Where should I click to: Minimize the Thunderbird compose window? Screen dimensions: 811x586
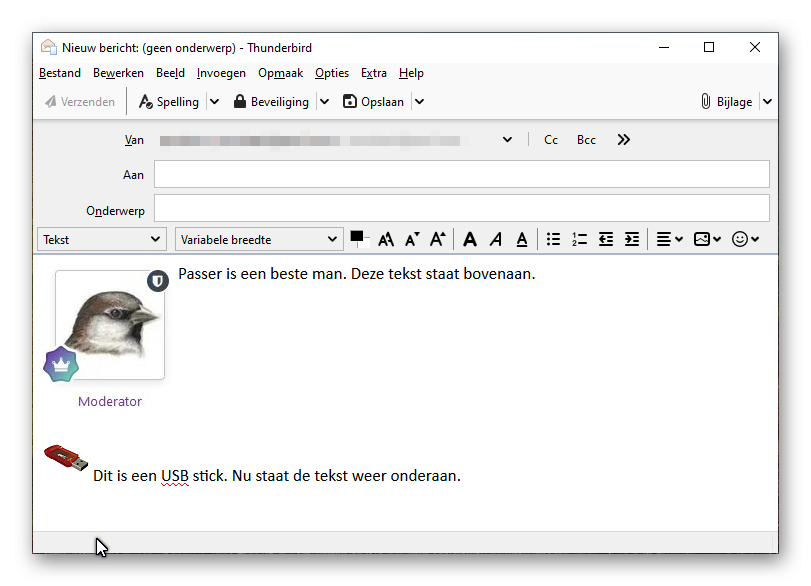click(x=664, y=48)
